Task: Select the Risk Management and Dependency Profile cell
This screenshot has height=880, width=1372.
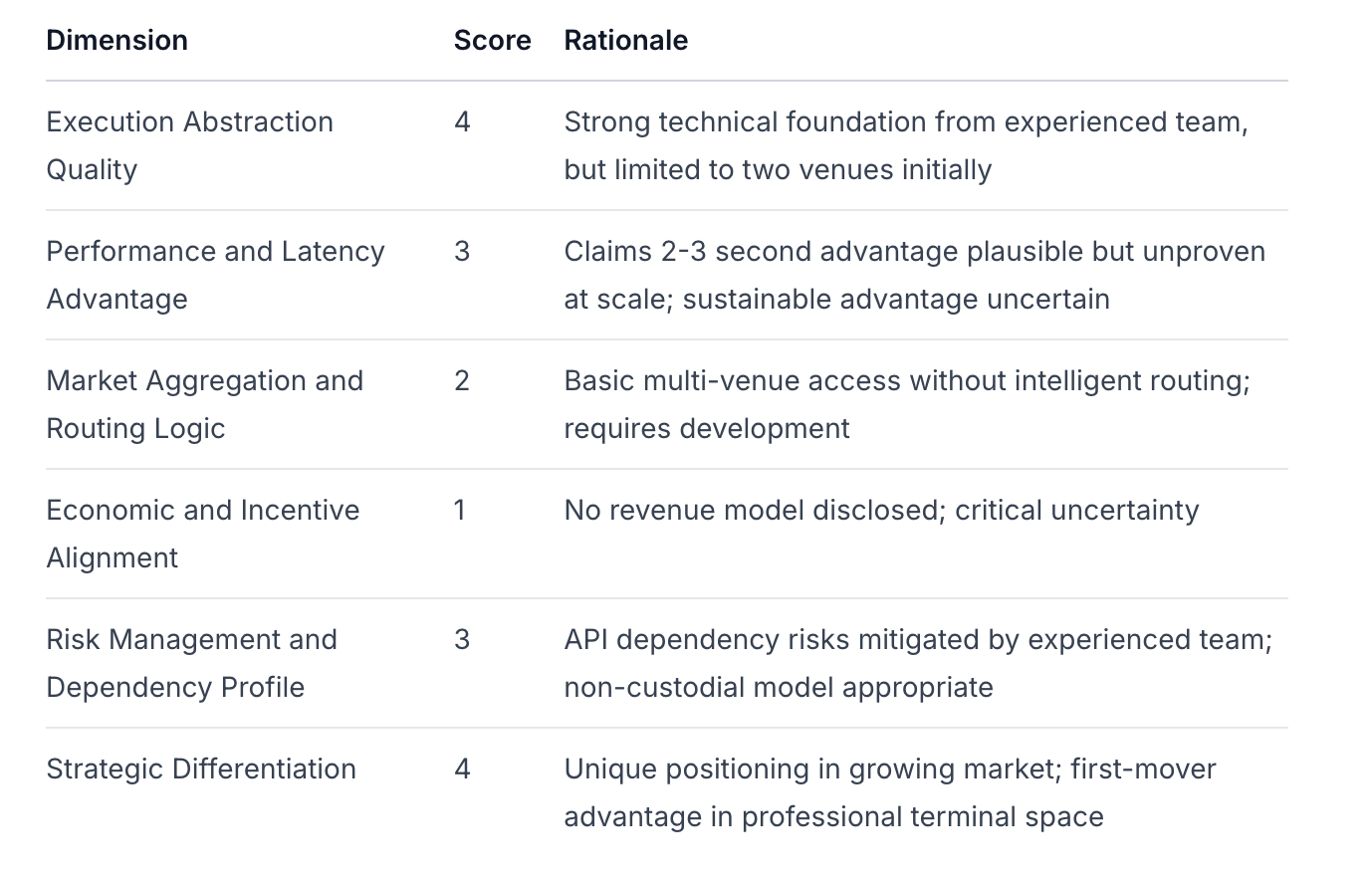Action: [191, 663]
